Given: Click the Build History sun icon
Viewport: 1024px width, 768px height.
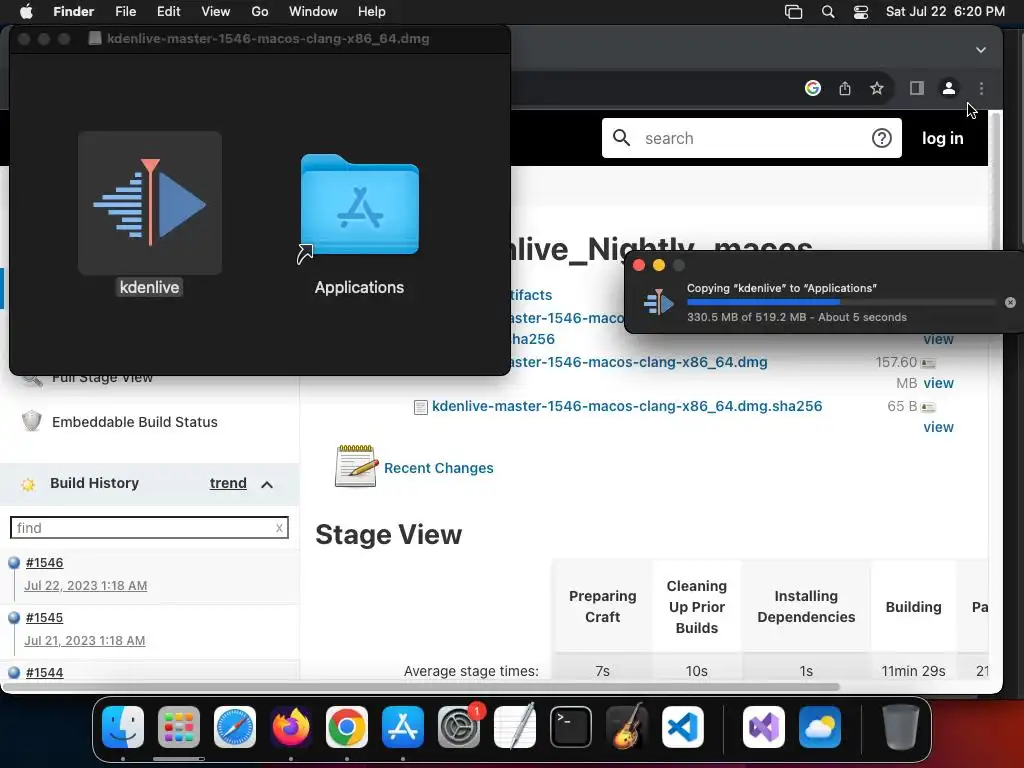Looking at the screenshot, I should pos(28,485).
